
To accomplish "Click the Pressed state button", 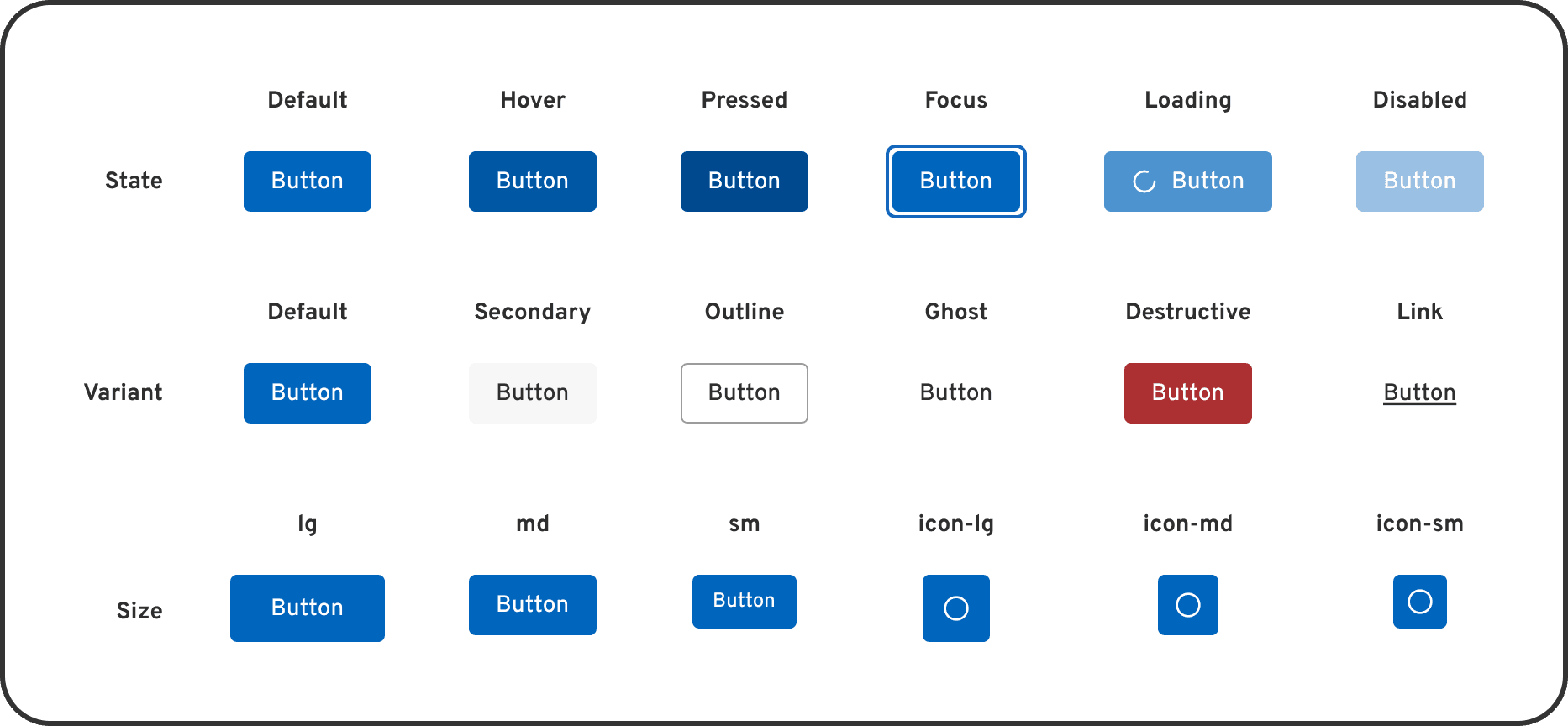I will click(x=744, y=181).
